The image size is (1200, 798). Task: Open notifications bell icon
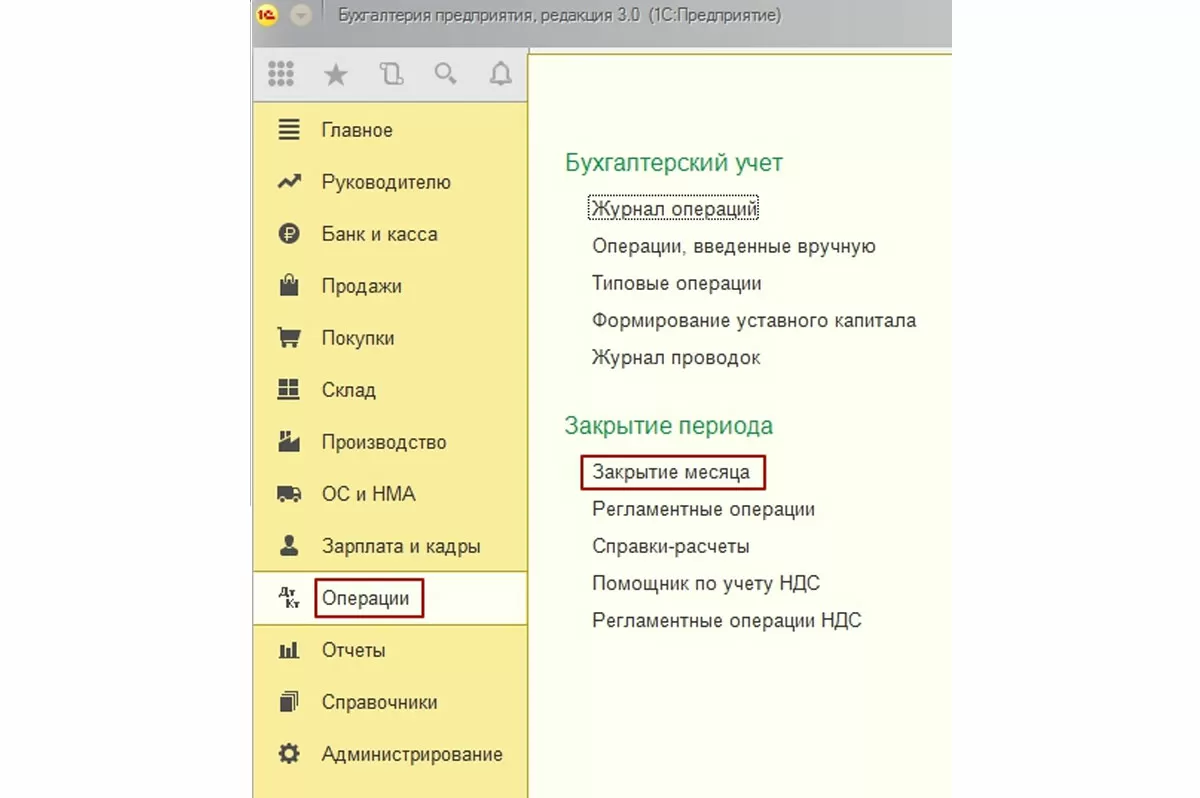tap(500, 73)
